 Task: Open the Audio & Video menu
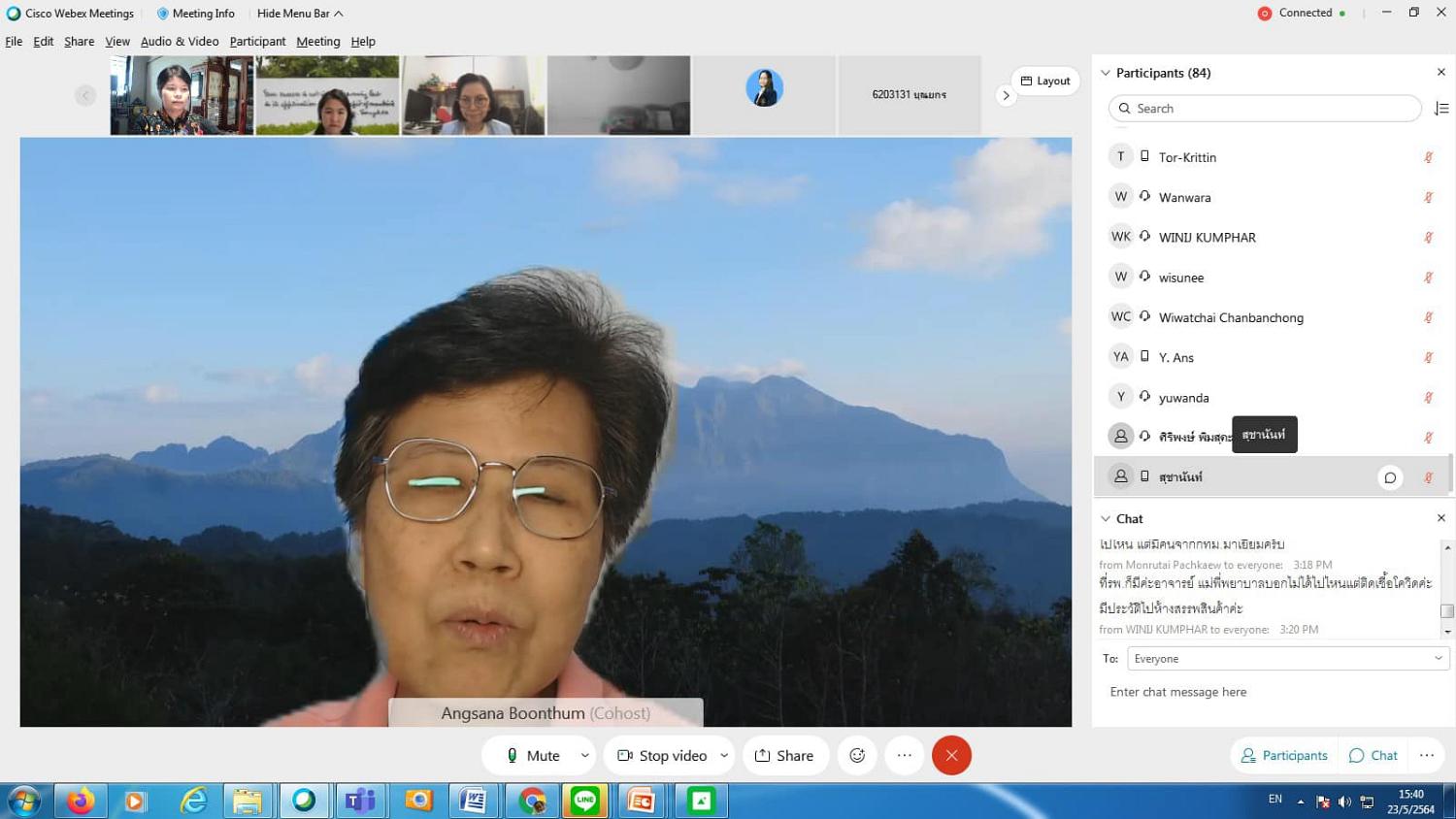180,42
